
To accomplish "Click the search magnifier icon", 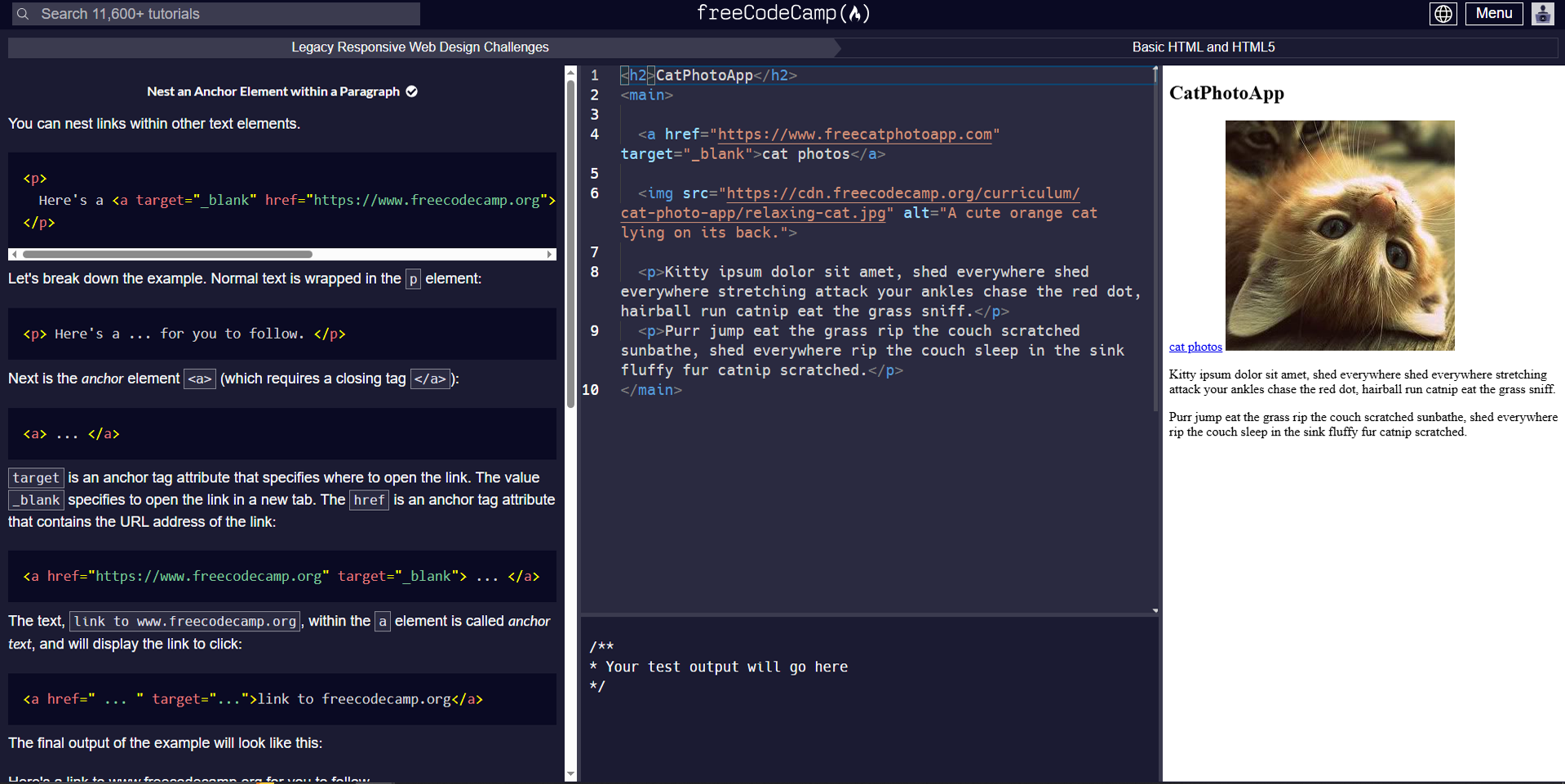I will click(22, 14).
